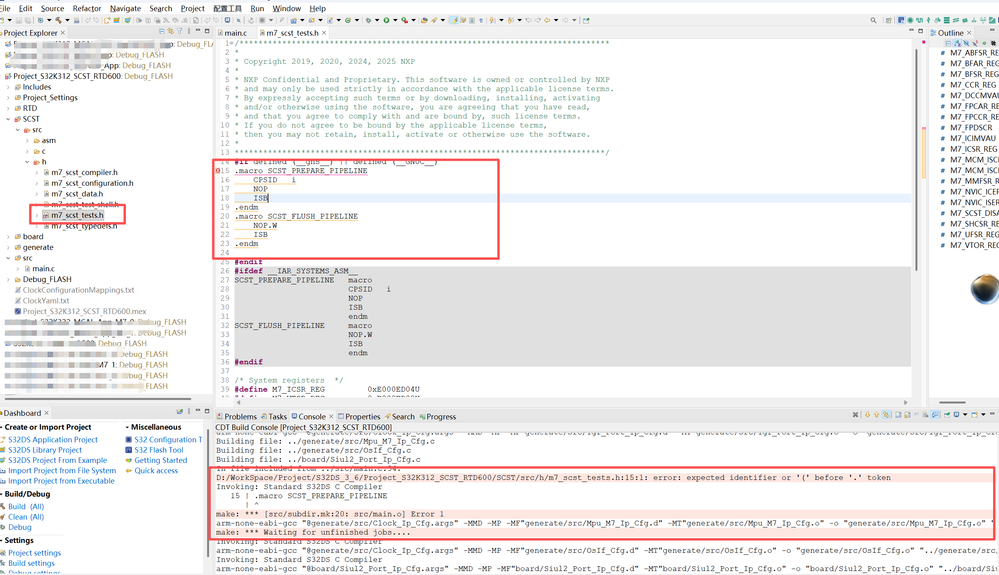Toggle hide fields button in Outline toolbar
Image resolution: width=999 pixels, height=575 pixels.
point(967,43)
